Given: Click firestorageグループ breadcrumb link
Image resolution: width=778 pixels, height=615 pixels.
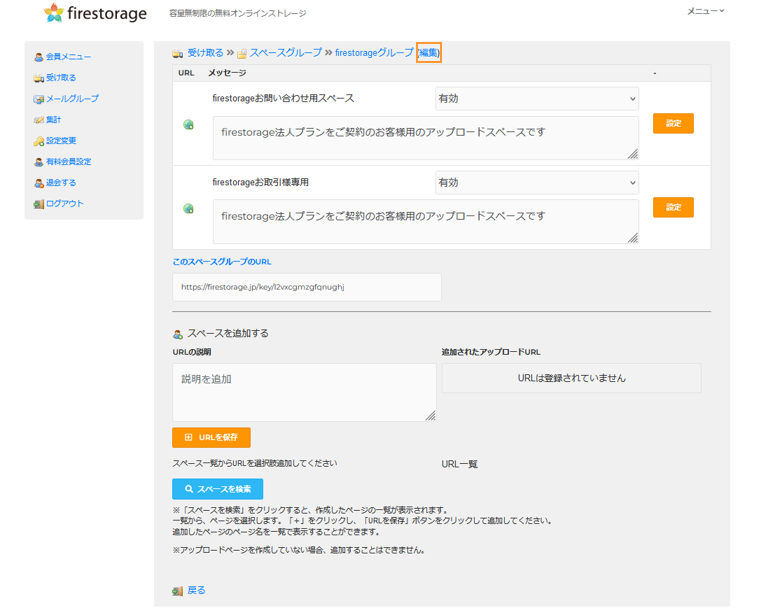Looking at the screenshot, I should [x=374, y=53].
